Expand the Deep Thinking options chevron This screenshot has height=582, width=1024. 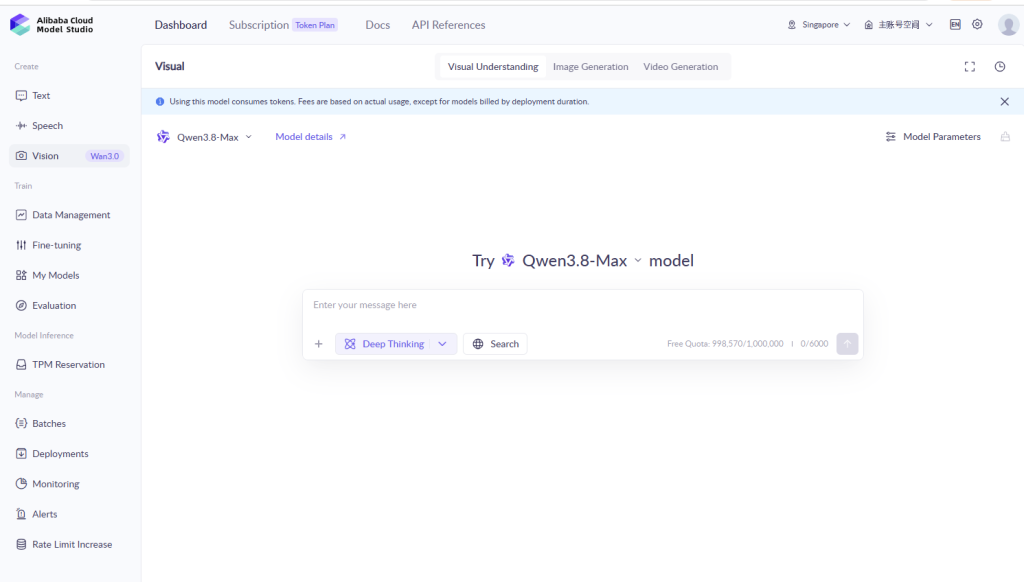[442, 344]
